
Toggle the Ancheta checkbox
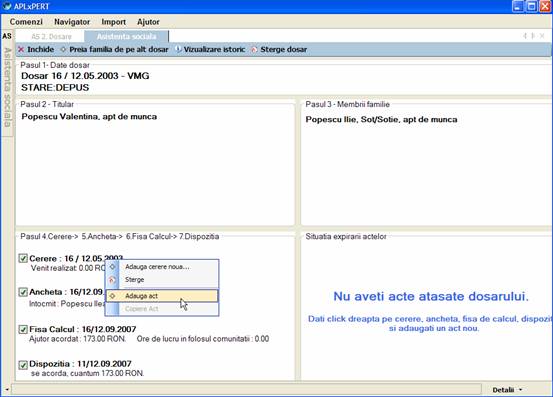23,292
